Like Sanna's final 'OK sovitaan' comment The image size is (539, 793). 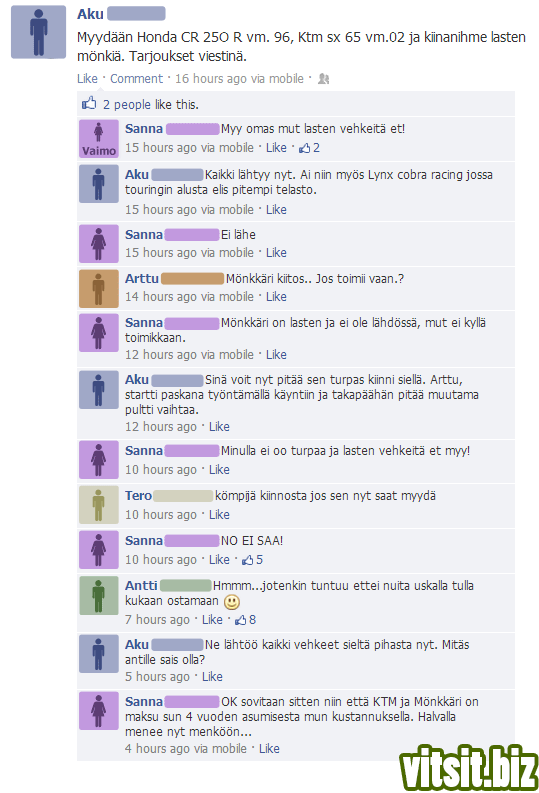coord(269,749)
